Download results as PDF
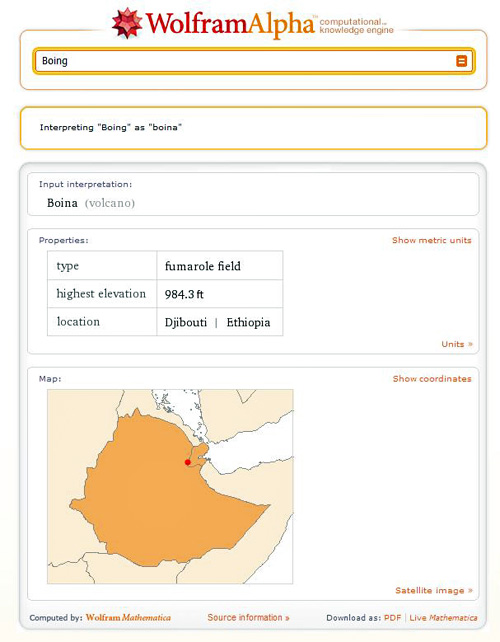The image size is (500, 642). 392,618
